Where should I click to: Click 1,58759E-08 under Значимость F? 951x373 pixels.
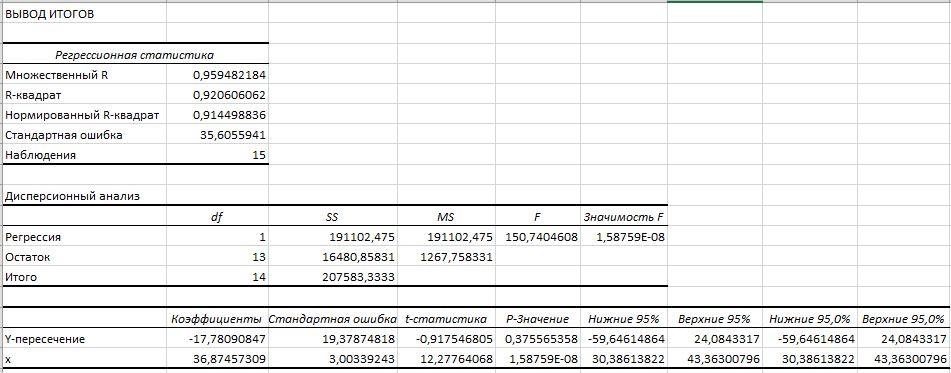pyautogui.click(x=631, y=237)
